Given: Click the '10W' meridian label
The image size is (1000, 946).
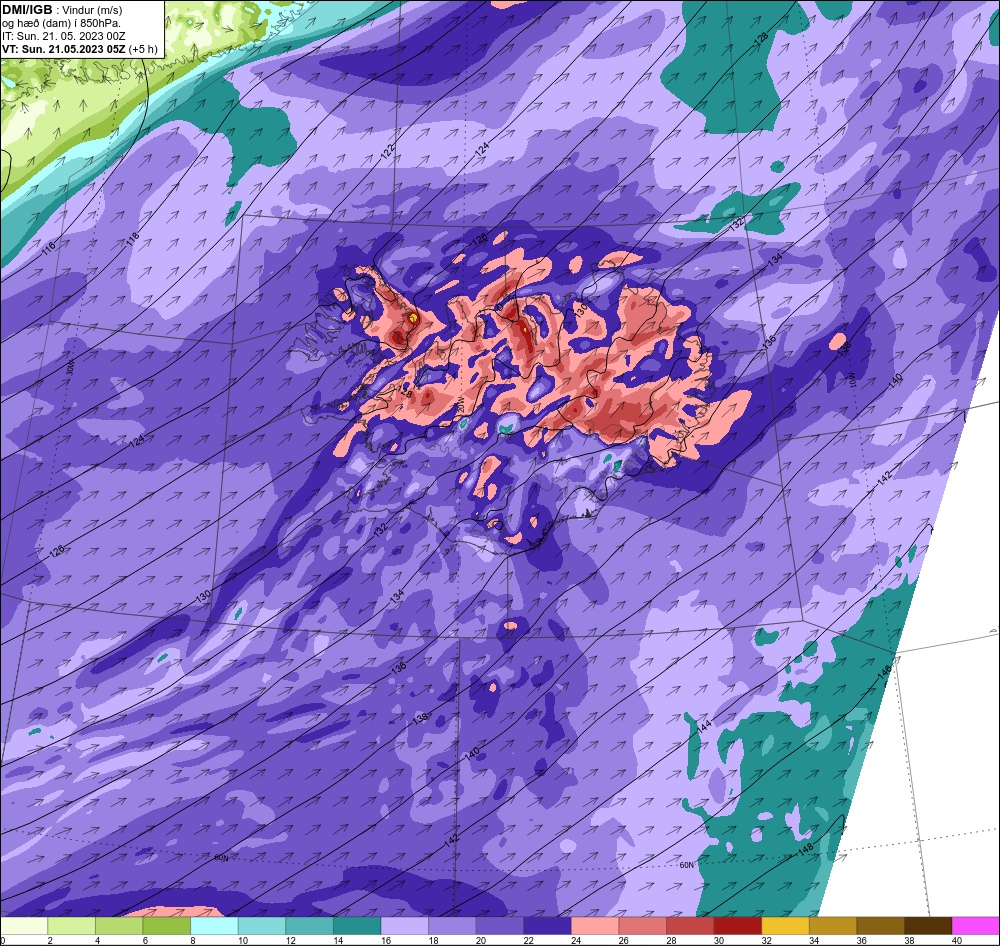Looking at the screenshot, I should pyautogui.click(x=851, y=381).
